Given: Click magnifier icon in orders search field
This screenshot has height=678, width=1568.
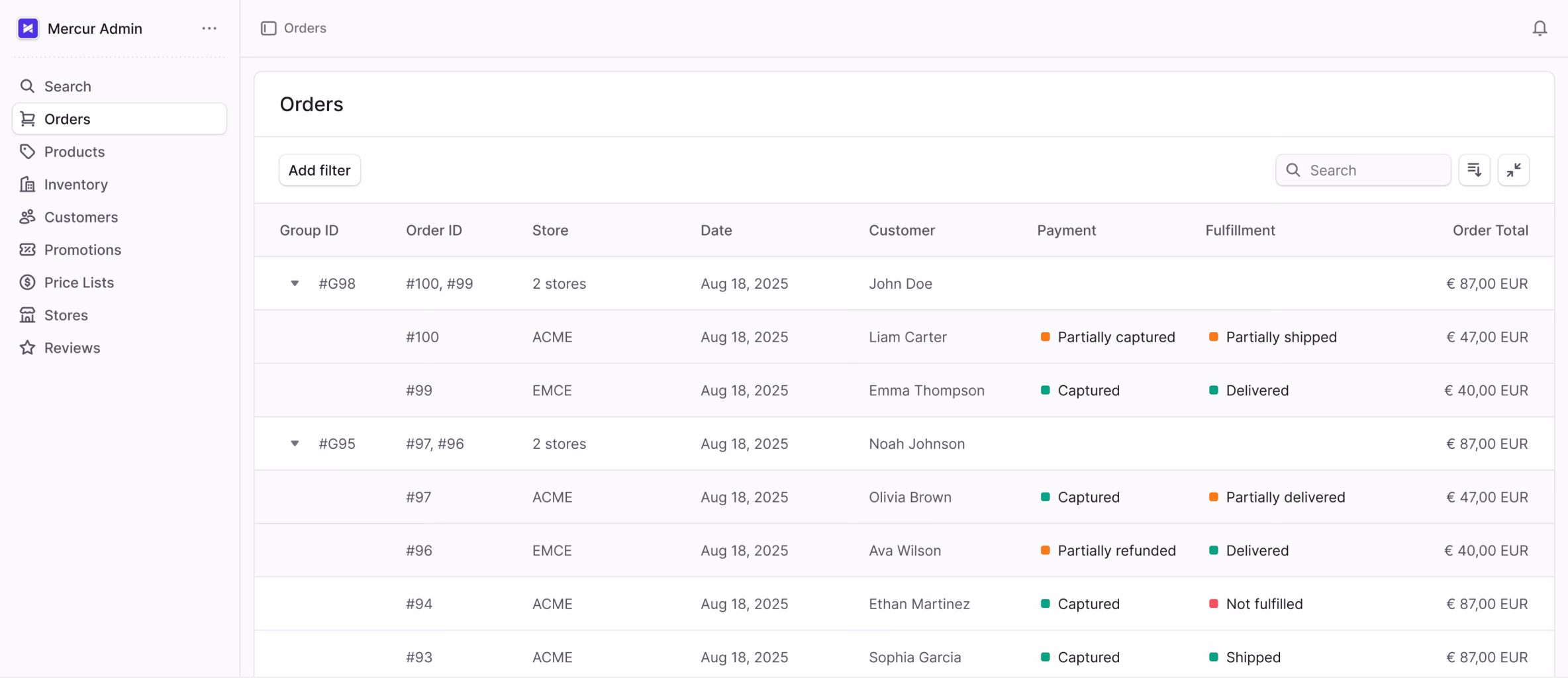Looking at the screenshot, I should (1293, 170).
